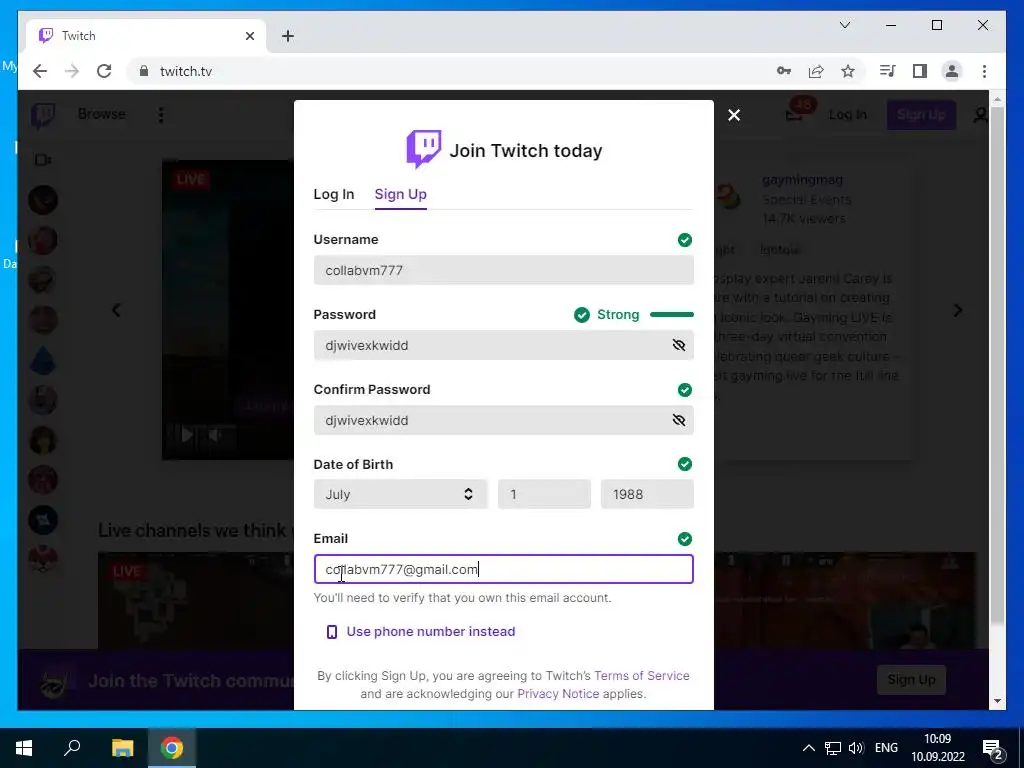The height and width of the screenshot is (768, 1024).
Task: Close the Join Twitch sign-up dialog
Action: point(734,115)
